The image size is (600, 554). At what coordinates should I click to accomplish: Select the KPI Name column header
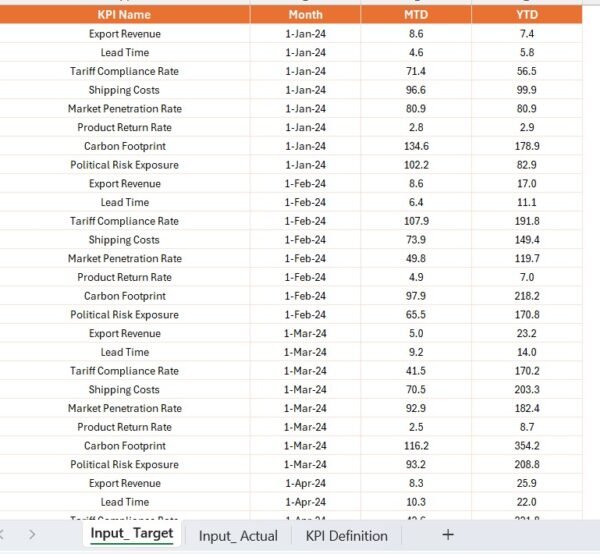coord(124,15)
